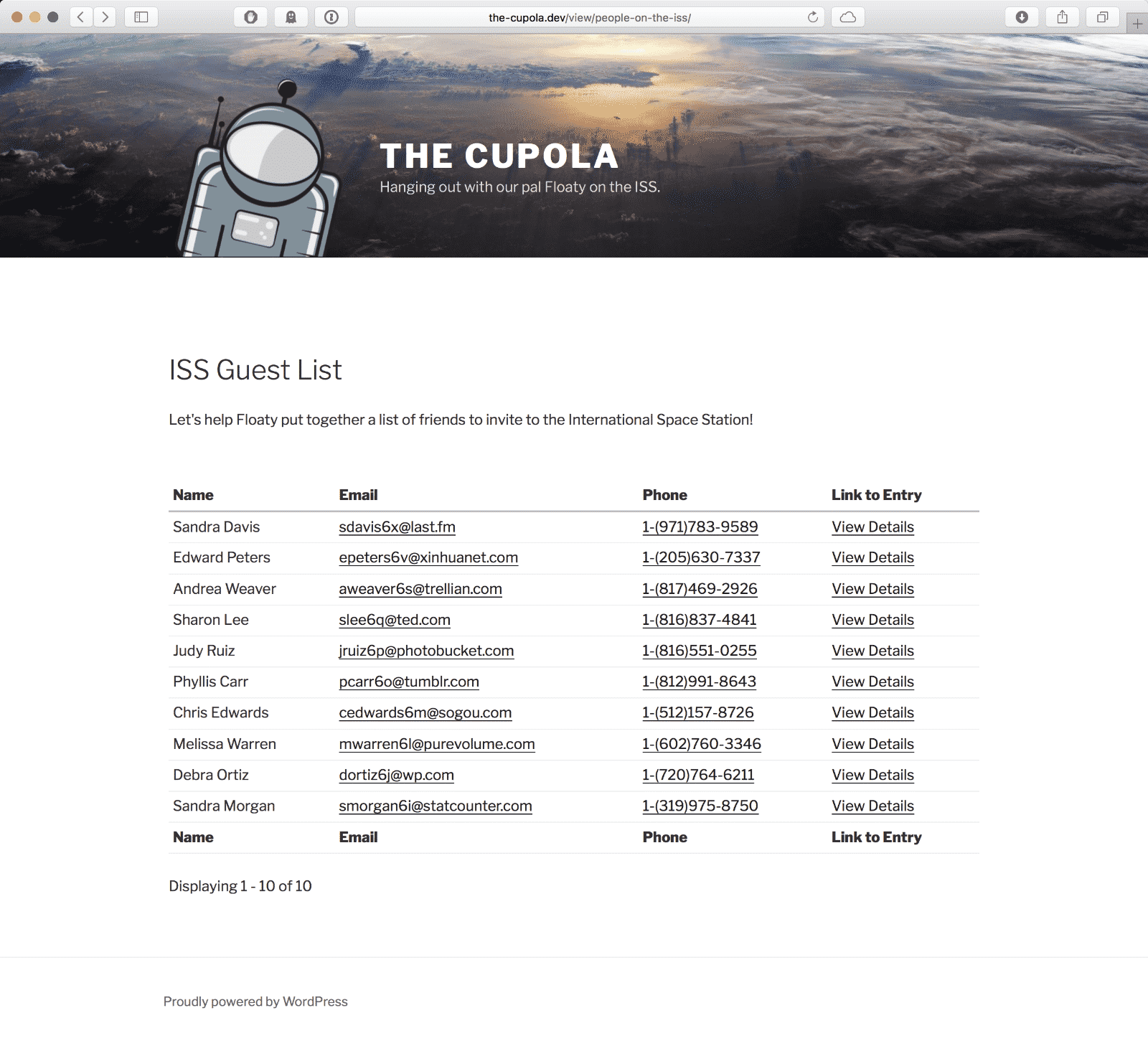Open the 1Password extension icon
The image size is (1148, 1046).
[x=331, y=17]
